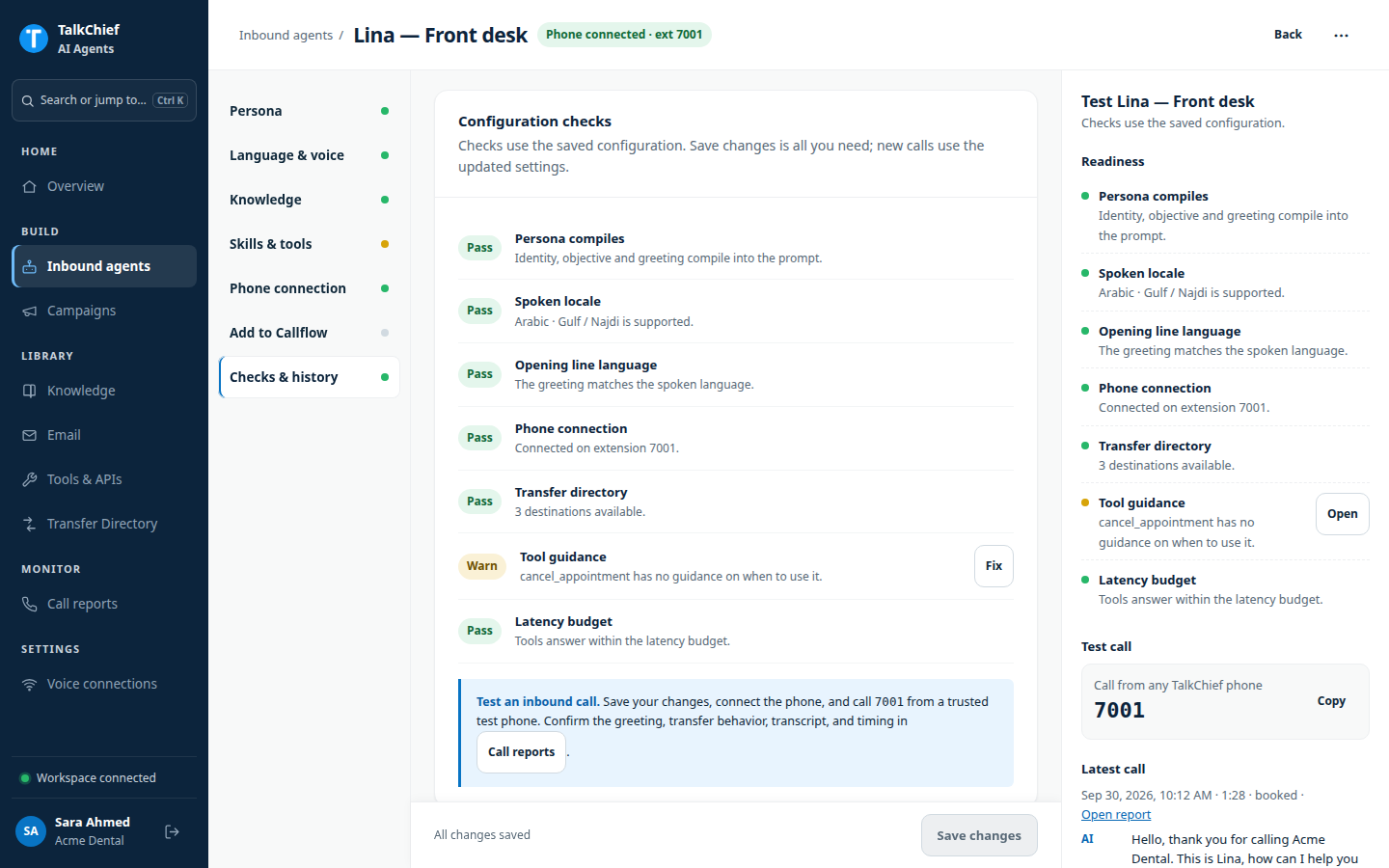
Task: Click the search magnifier icon
Action: (28, 100)
